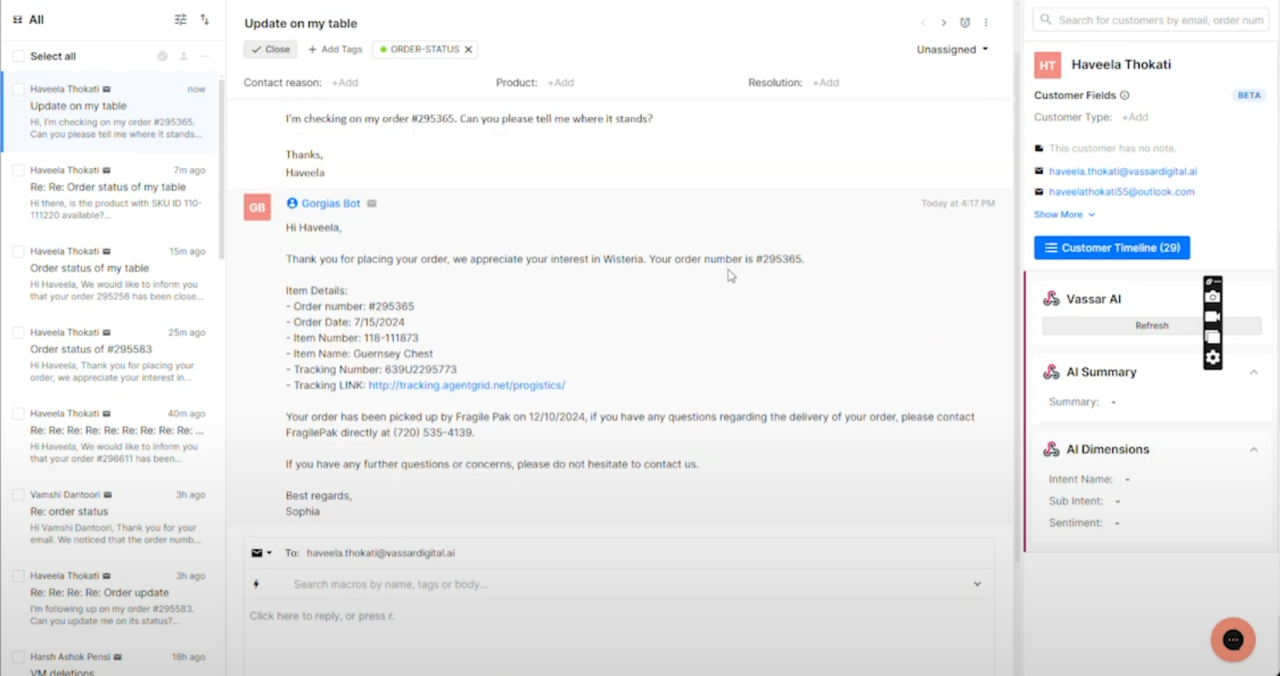The width and height of the screenshot is (1280, 676).
Task: Select the 'Re: Re: Order status of my table' checkbox
Action: (18, 170)
